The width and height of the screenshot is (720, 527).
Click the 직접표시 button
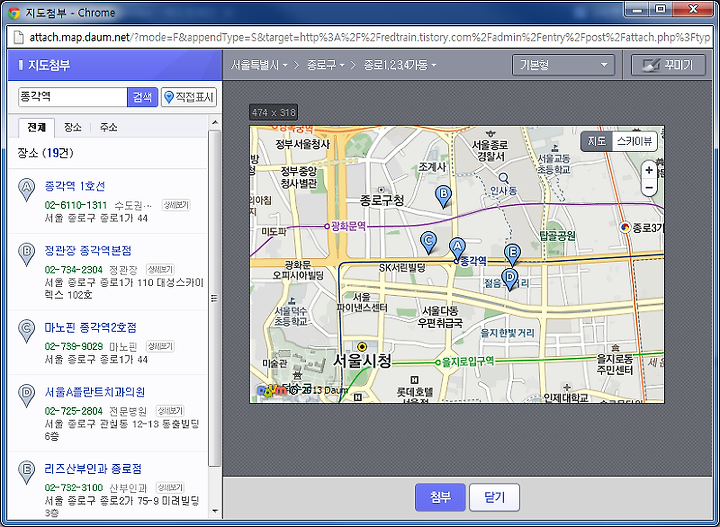[189, 97]
